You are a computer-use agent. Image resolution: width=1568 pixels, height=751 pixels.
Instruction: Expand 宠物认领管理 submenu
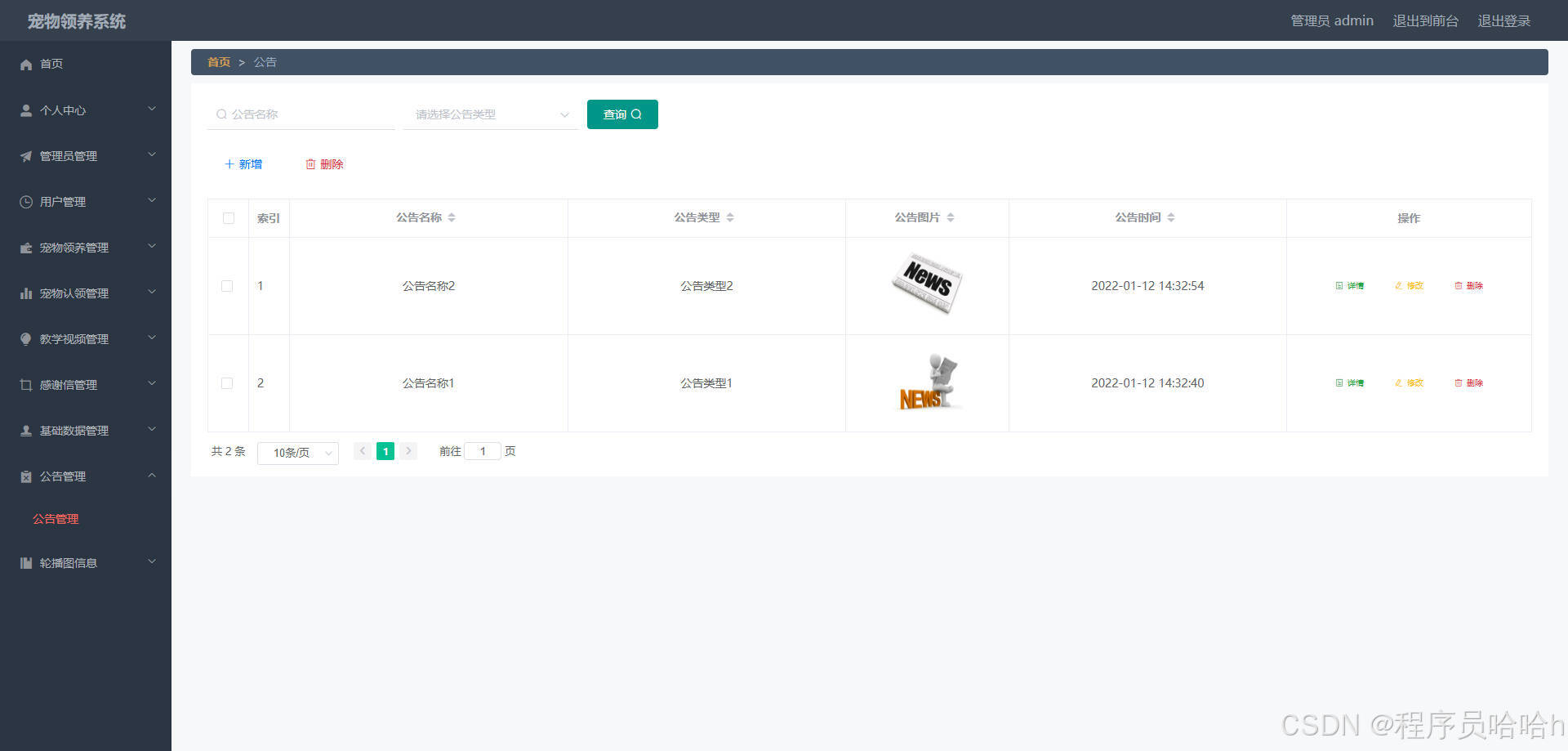point(152,292)
